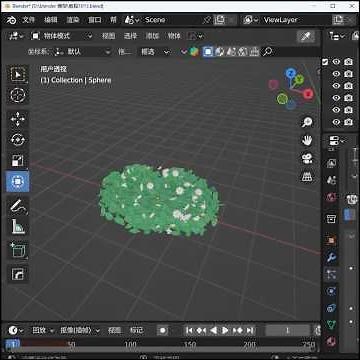Open the Physics properties tab
The height and width of the screenshot is (360, 360).
pyautogui.click(x=331, y=291)
